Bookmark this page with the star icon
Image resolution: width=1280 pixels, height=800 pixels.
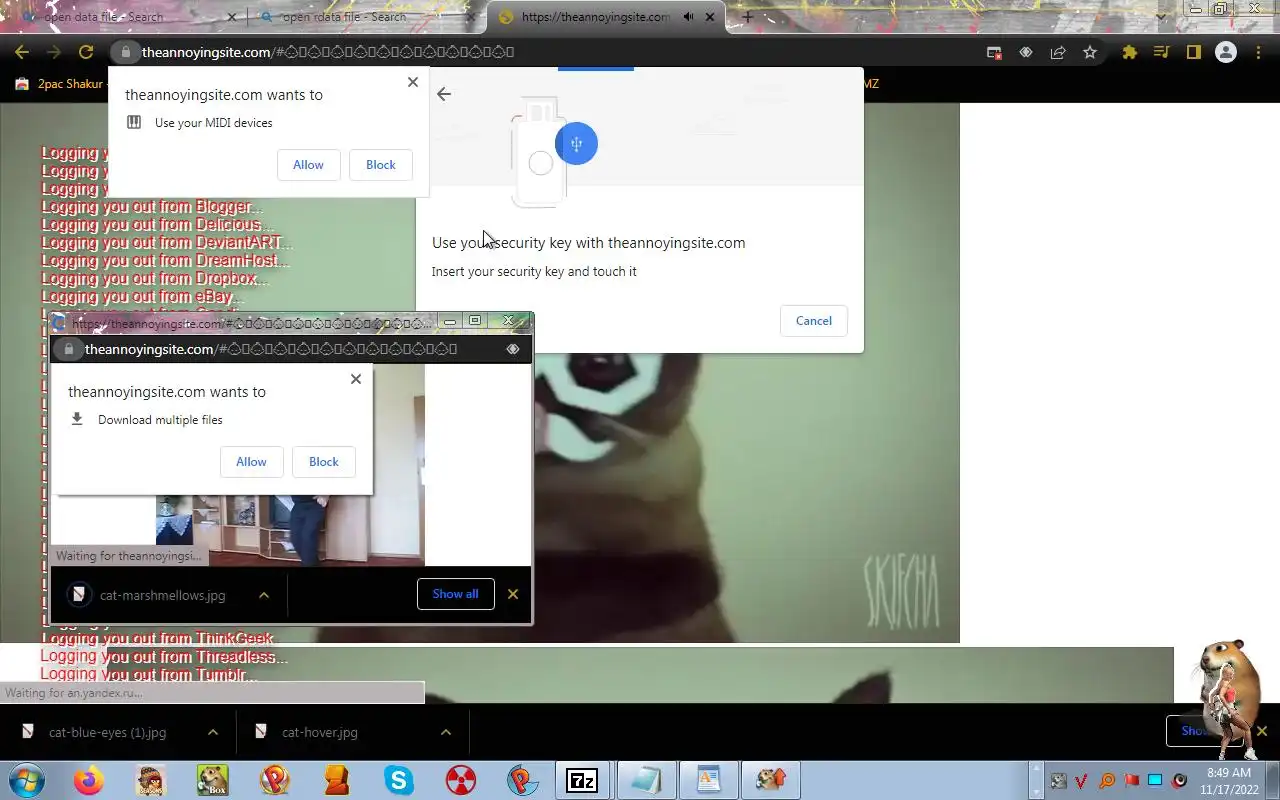click(x=1090, y=52)
